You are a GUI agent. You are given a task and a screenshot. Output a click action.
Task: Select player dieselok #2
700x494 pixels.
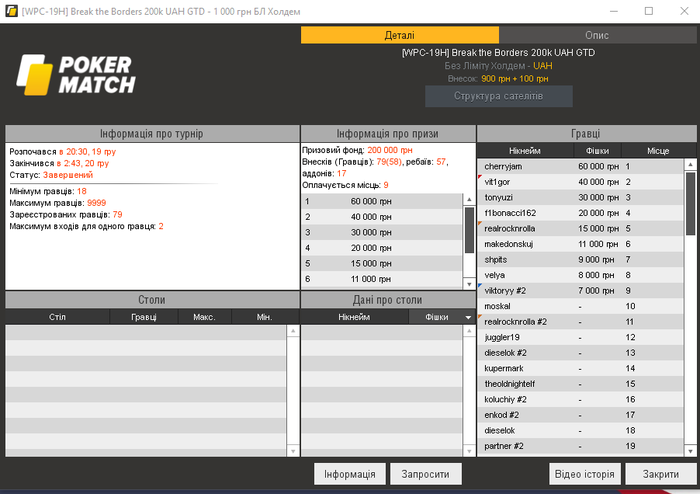[580, 353]
